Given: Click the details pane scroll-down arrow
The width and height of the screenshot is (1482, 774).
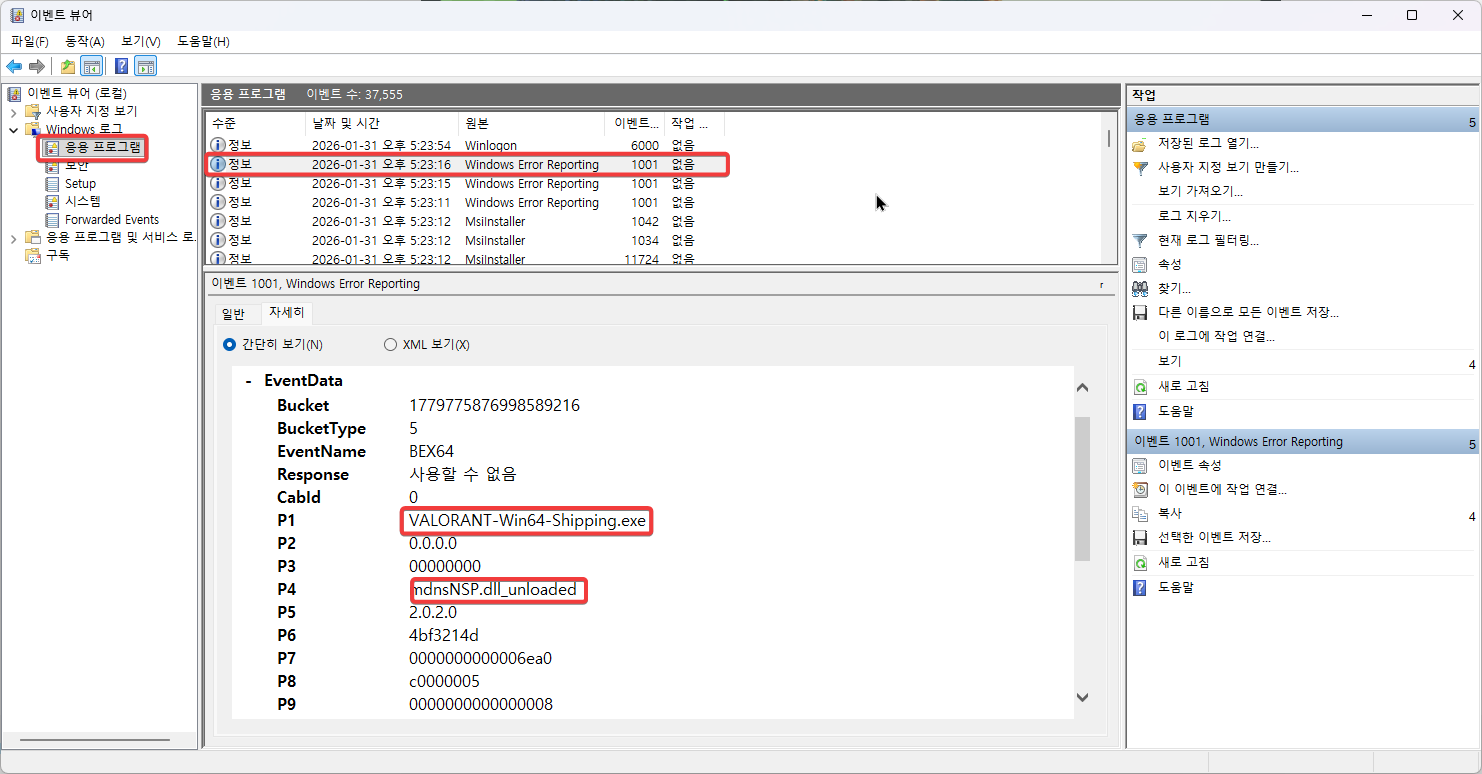Looking at the screenshot, I should (x=1082, y=697).
